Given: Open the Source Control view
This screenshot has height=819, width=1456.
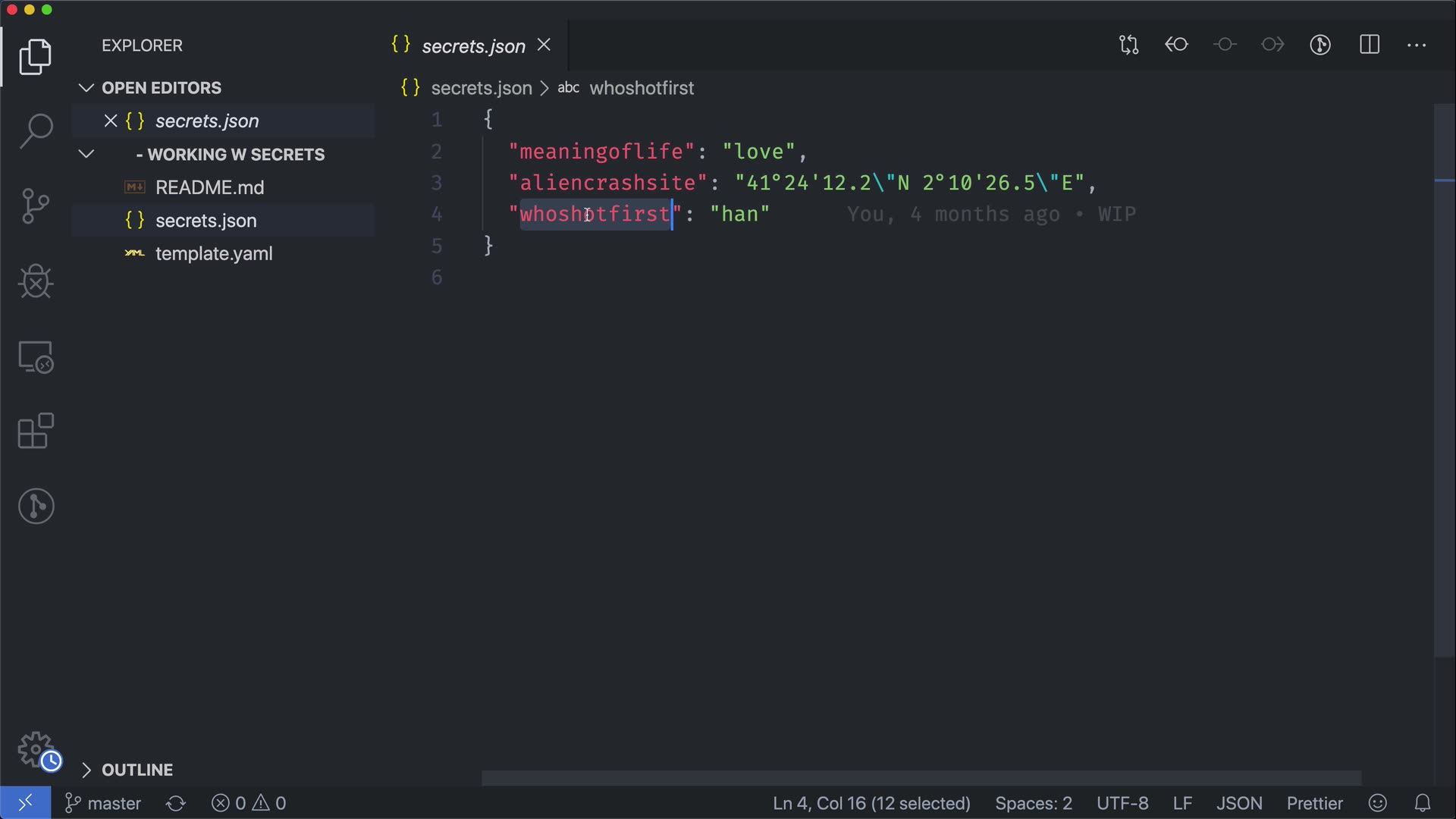Looking at the screenshot, I should coord(36,206).
